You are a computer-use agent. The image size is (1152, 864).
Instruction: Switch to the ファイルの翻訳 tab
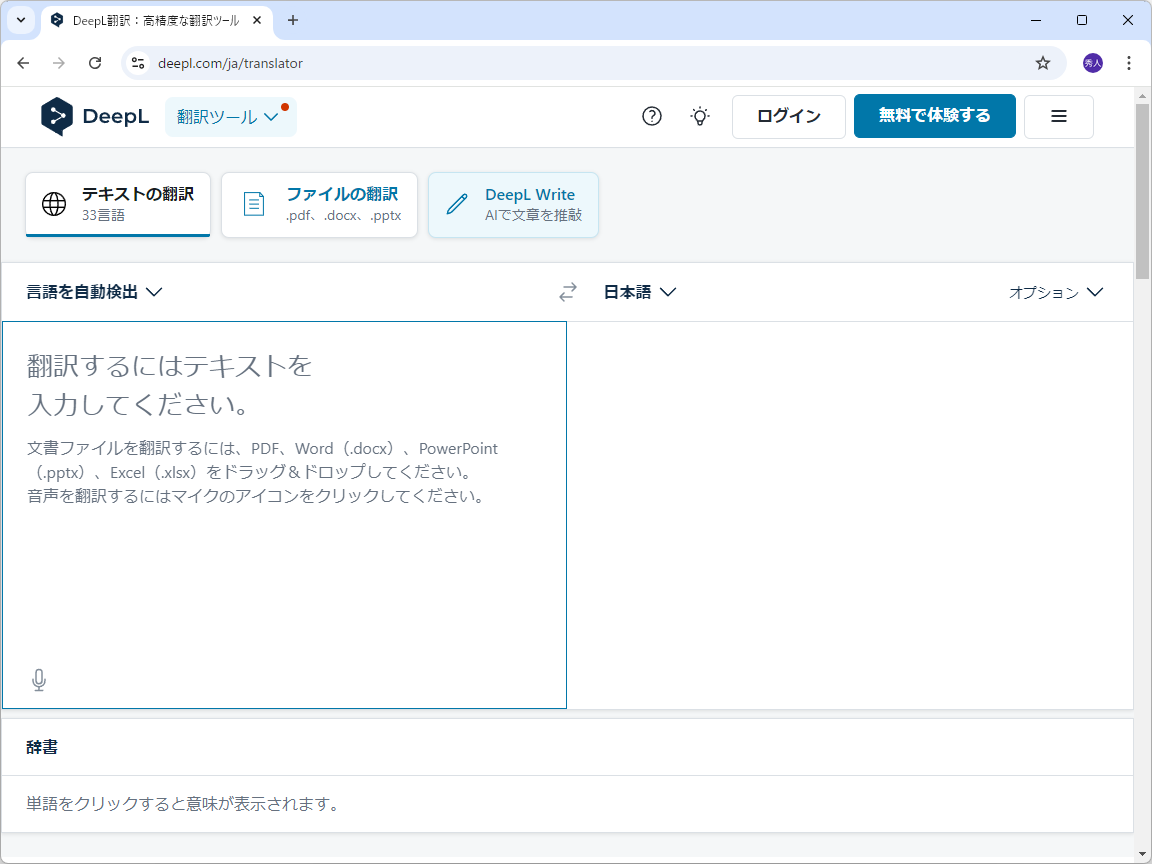[x=319, y=204]
